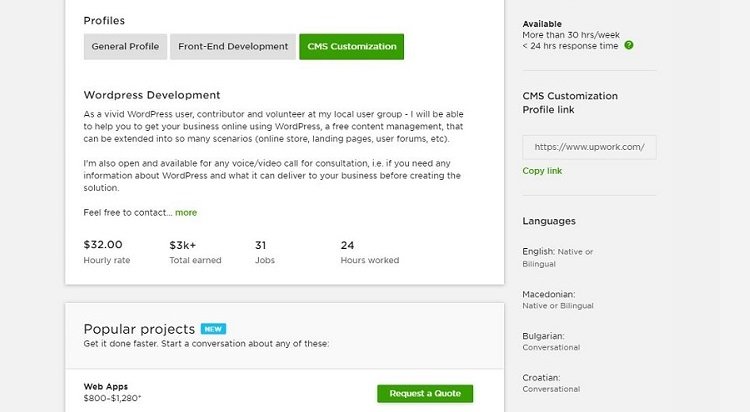Click the '$800-$1,280' price range
This screenshot has height=412, width=750.
tap(112, 398)
